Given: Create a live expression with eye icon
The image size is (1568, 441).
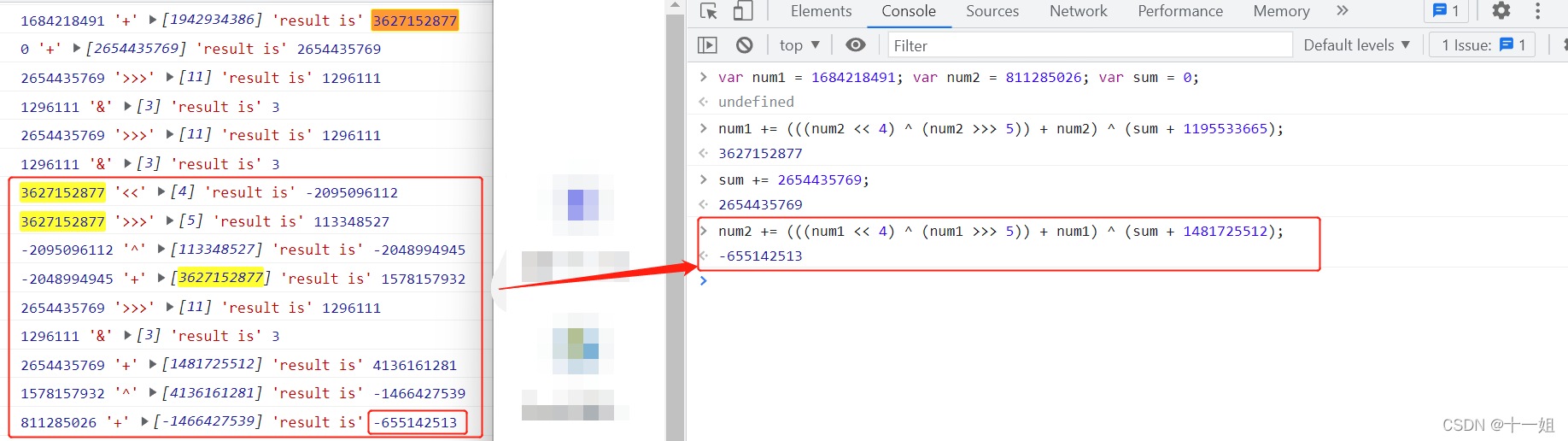Looking at the screenshot, I should pyautogui.click(x=855, y=45).
